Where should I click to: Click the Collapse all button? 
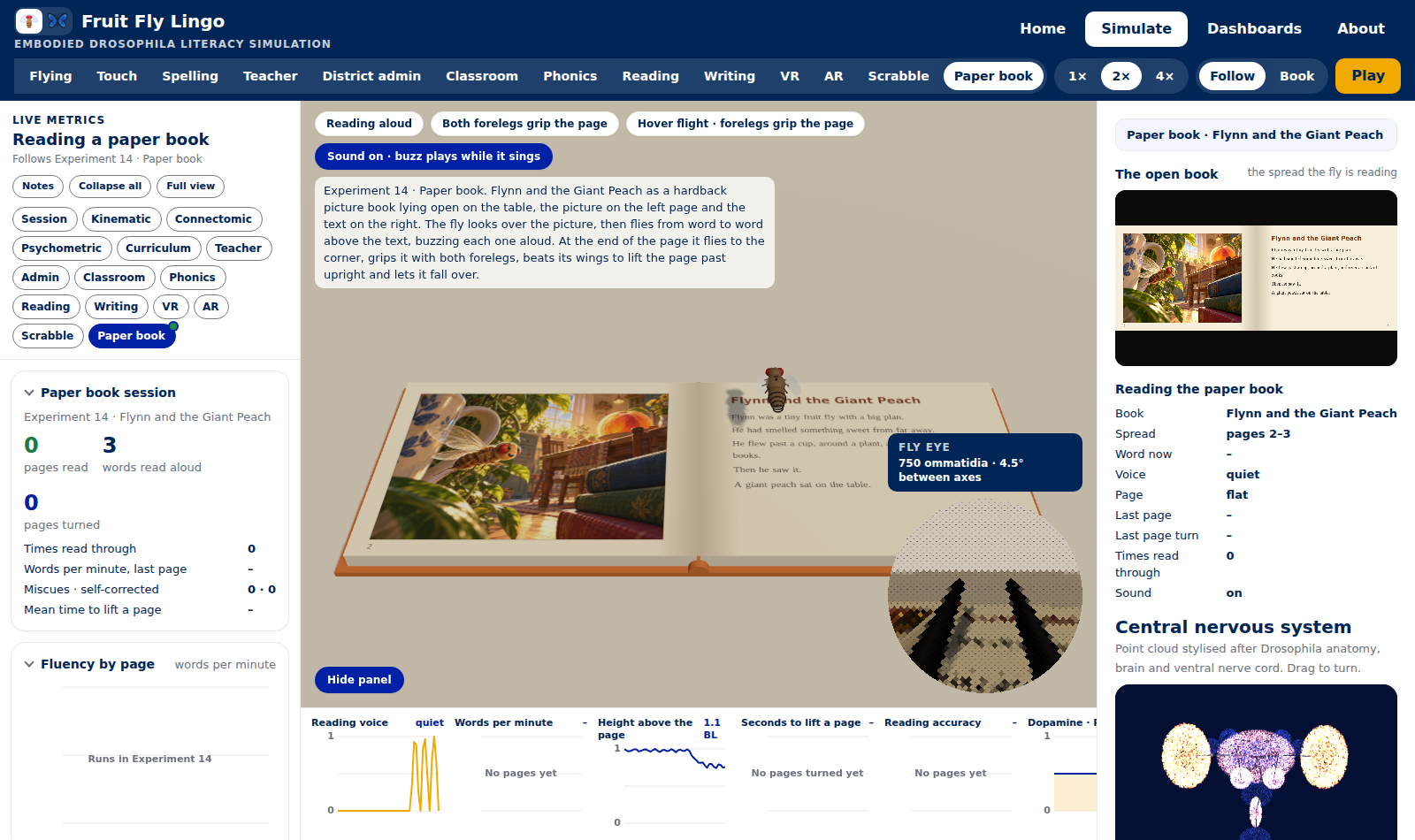[x=110, y=187]
